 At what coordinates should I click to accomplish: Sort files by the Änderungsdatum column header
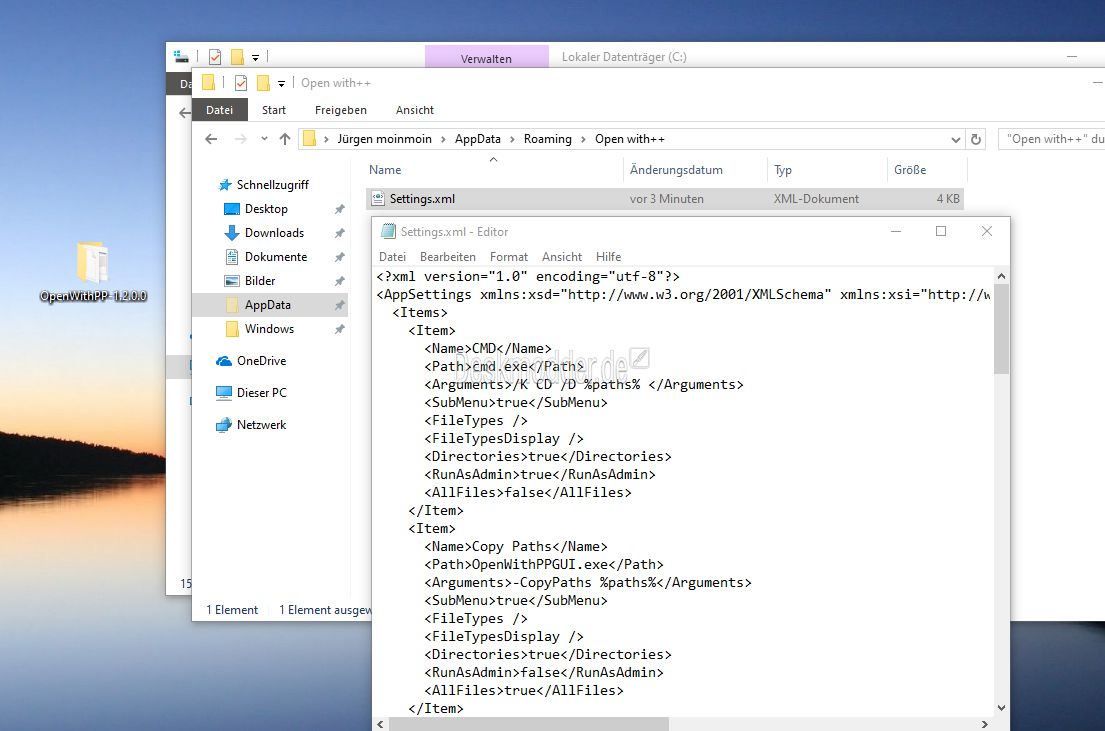(x=695, y=169)
